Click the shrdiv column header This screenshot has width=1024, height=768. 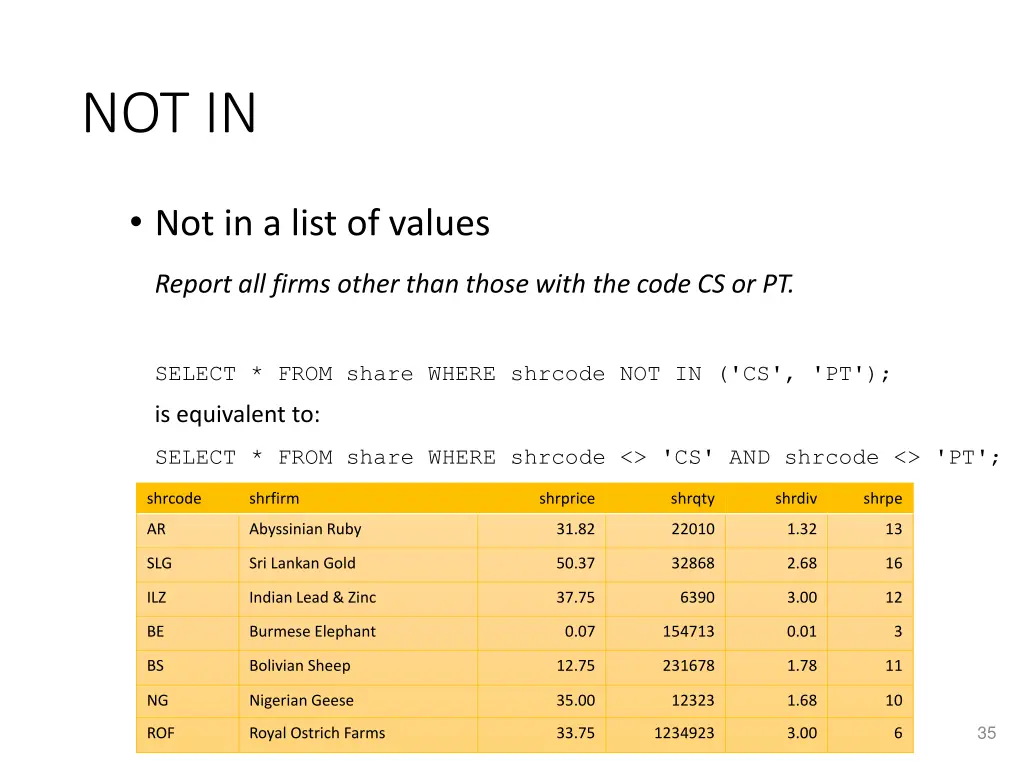pos(795,498)
